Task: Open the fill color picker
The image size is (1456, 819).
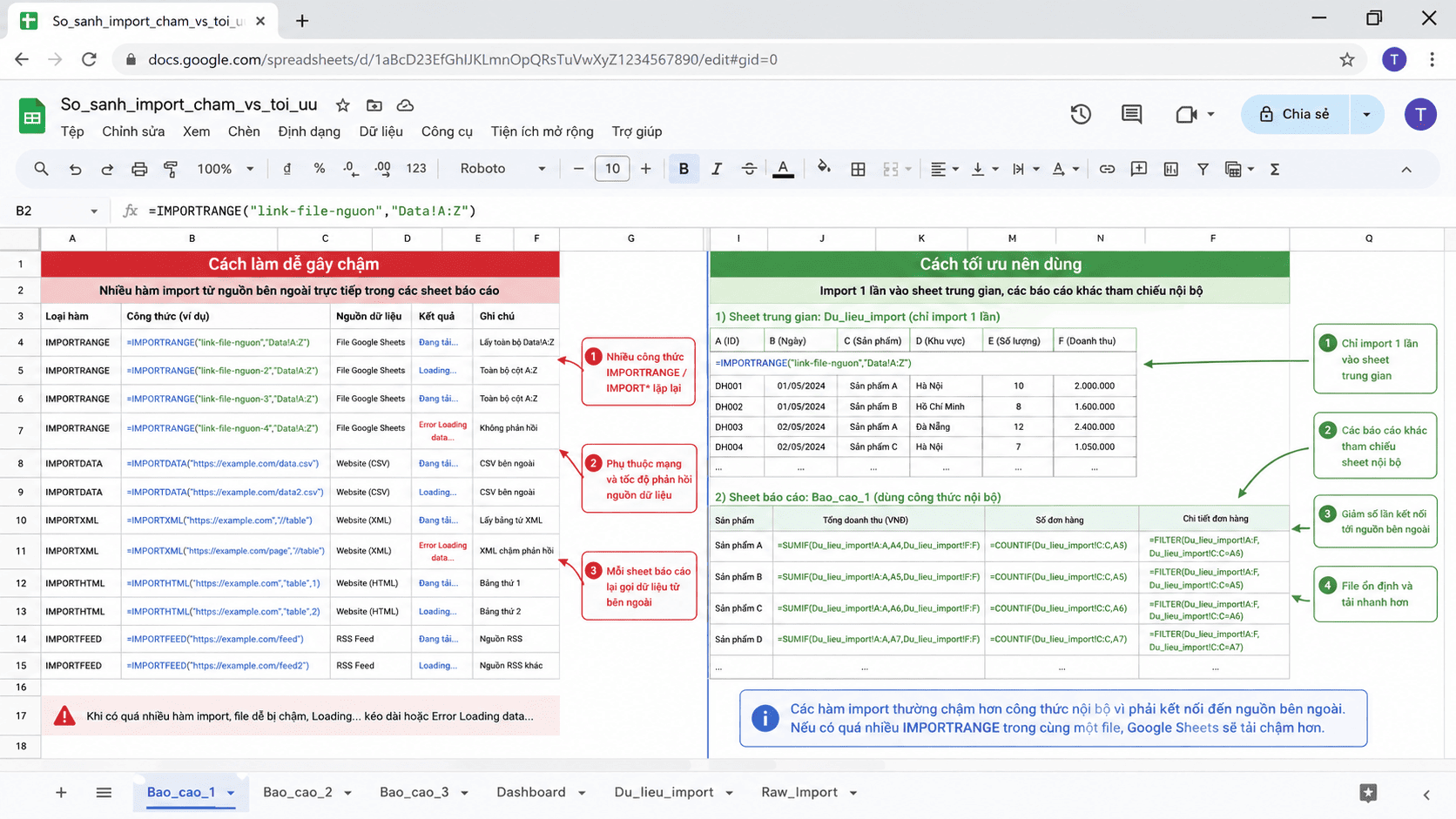Action: pos(823,169)
